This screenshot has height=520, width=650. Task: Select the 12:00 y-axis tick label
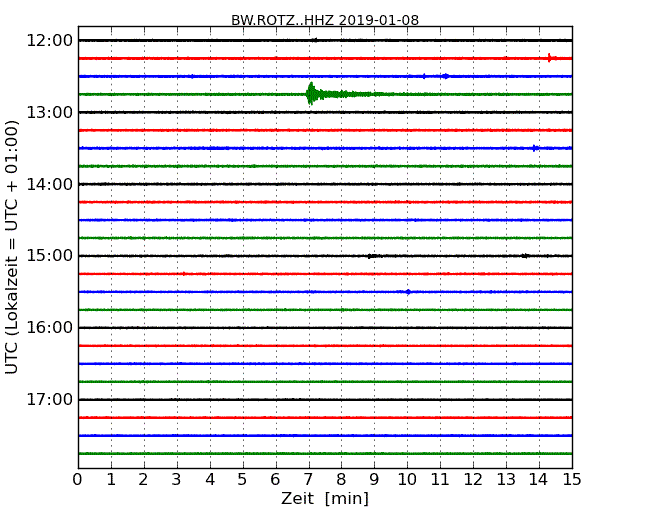coord(50,41)
